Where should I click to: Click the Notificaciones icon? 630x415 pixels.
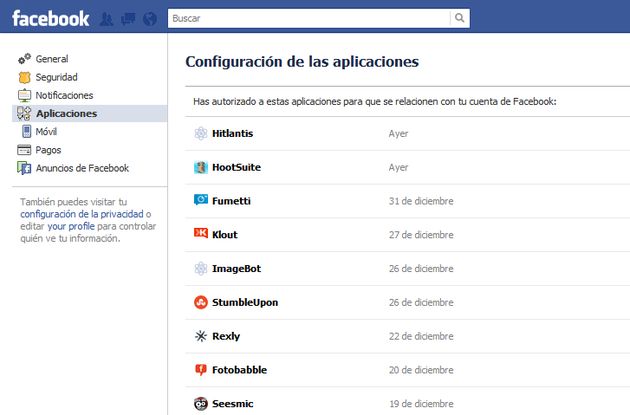pos(25,95)
